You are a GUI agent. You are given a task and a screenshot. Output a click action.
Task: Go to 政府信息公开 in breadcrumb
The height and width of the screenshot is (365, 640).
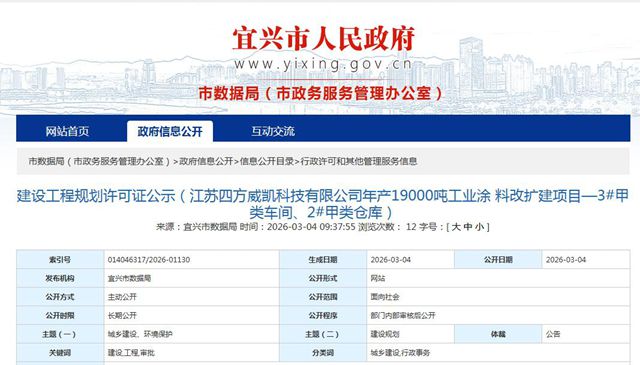206,161
